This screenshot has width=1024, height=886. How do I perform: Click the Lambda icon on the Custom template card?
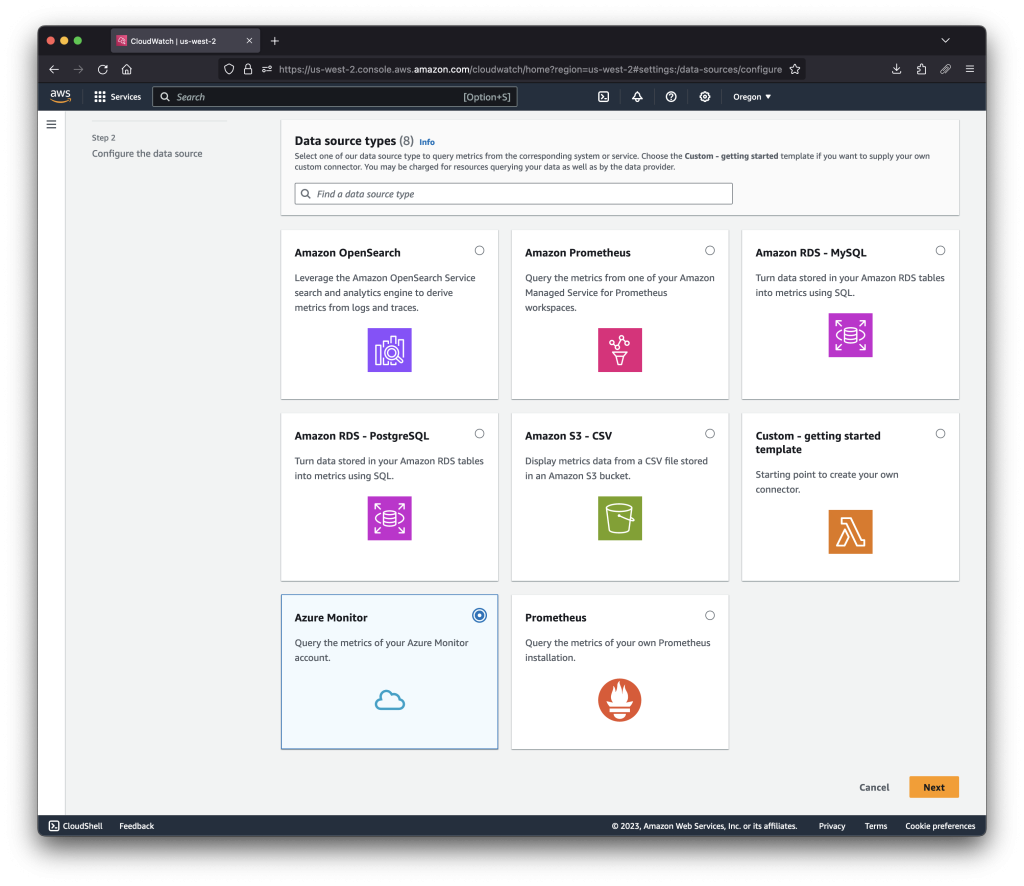[849, 531]
